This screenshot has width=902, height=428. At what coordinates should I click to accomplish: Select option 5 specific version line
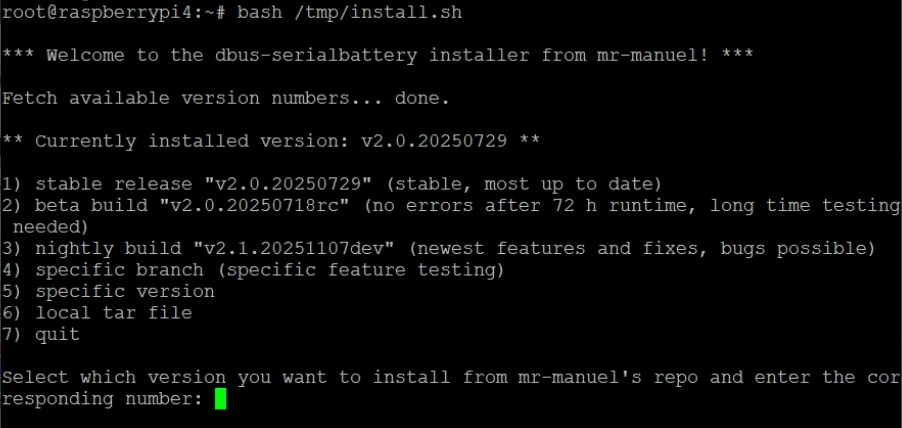[110, 292]
